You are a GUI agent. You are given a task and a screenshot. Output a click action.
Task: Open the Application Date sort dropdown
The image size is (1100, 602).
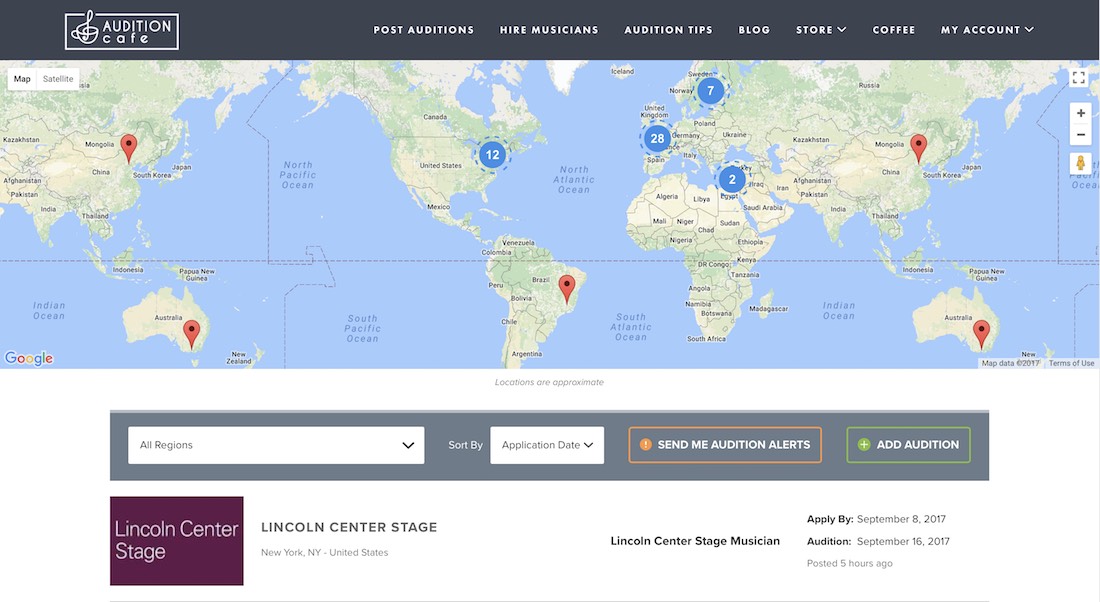547,445
